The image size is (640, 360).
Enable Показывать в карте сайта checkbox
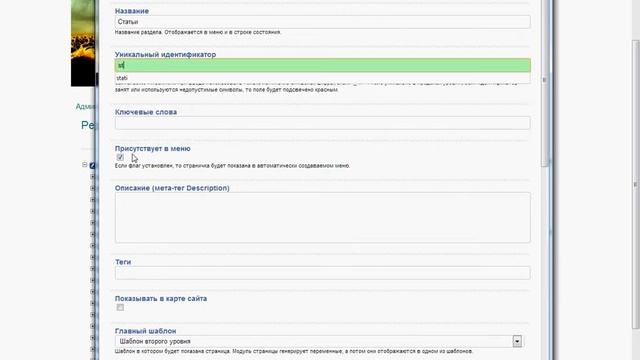(120, 307)
